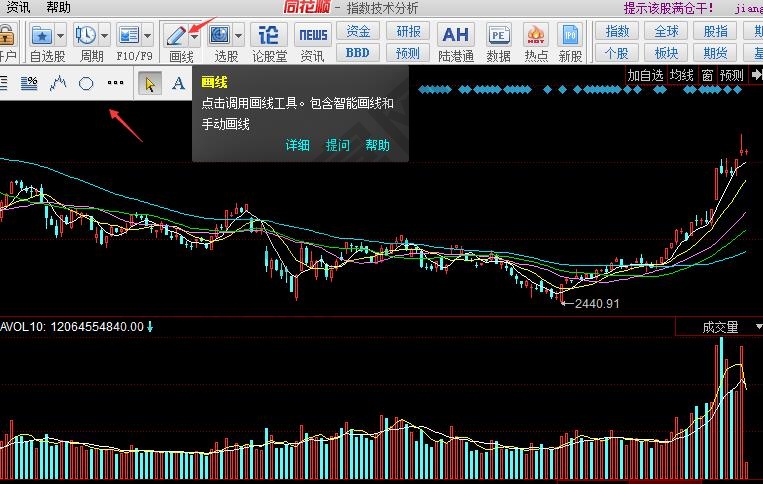Click the 新股 IPO icon

[570, 36]
